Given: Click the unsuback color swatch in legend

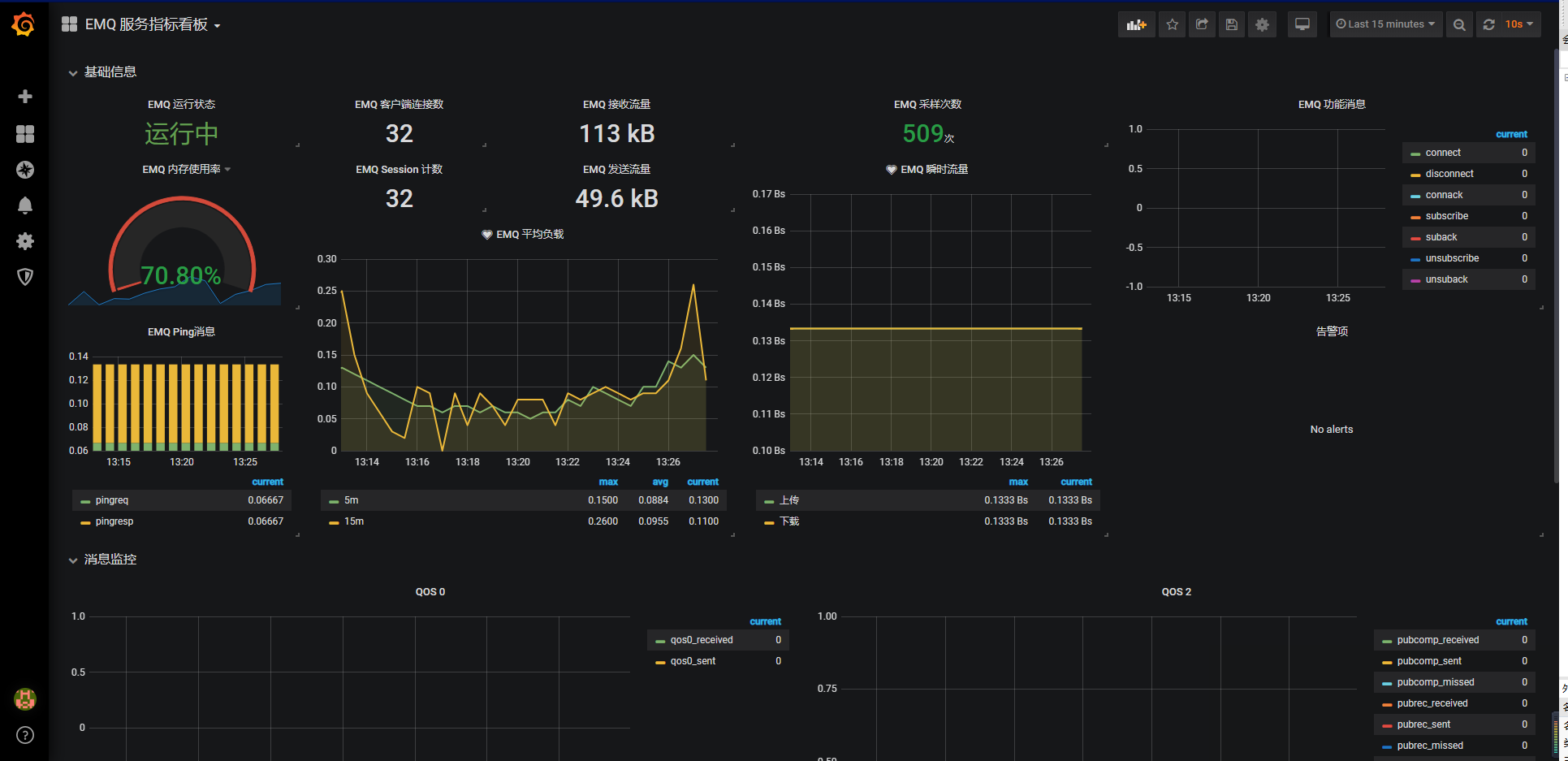Looking at the screenshot, I should click(x=1415, y=280).
